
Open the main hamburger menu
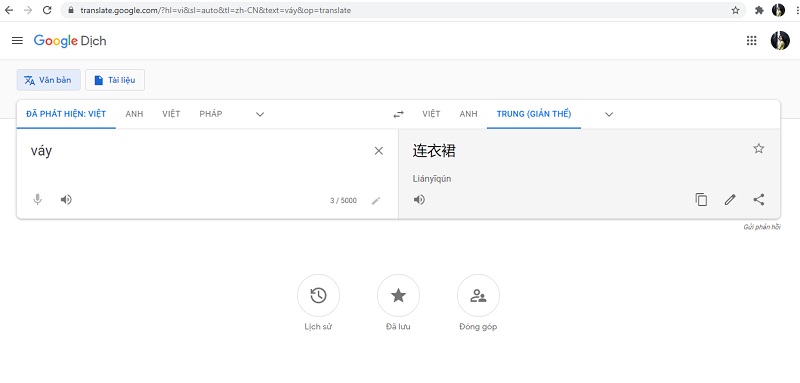[17, 41]
